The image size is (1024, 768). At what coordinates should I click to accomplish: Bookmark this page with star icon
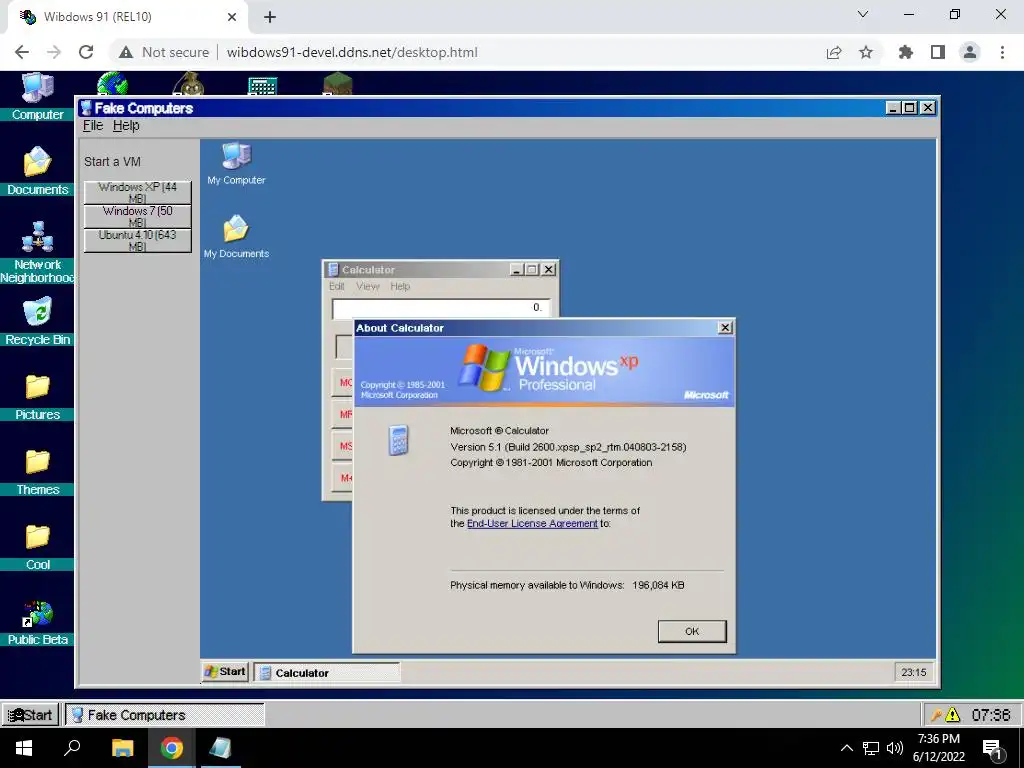coord(866,52)
